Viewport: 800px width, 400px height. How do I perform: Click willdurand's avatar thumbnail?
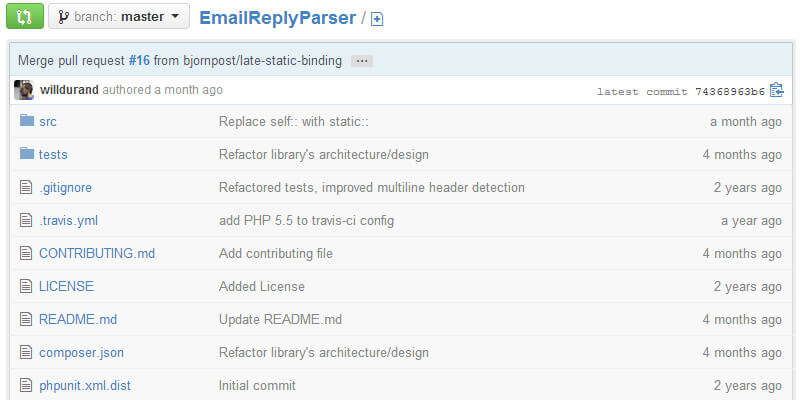[24, 90]
